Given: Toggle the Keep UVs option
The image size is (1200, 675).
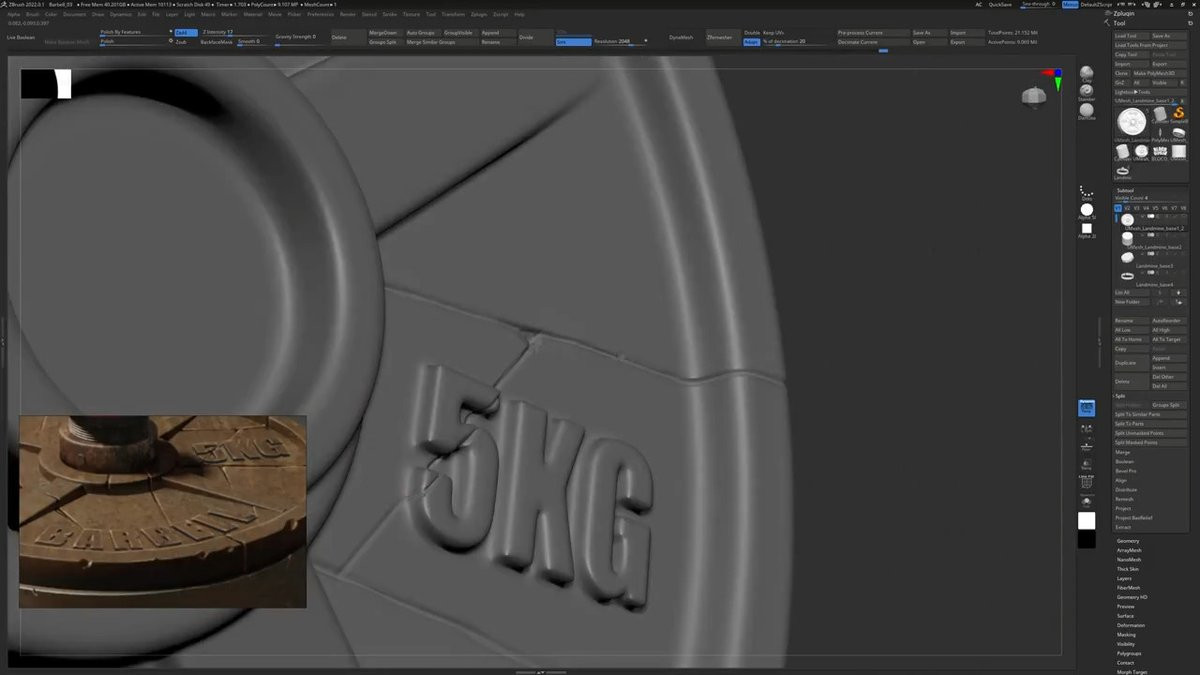Looking at the screenshot, I should pyautogui.click(x=774, y=32).
